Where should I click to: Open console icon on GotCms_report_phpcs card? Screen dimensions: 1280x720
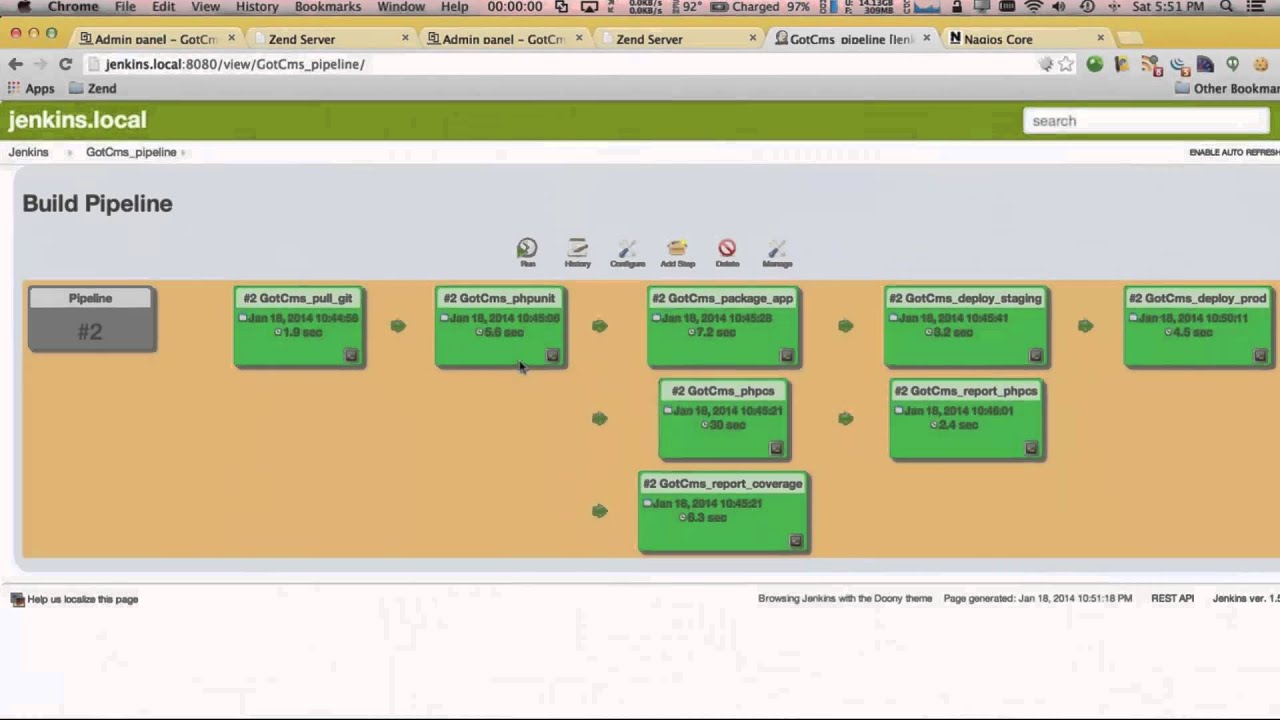point(1031,448)
